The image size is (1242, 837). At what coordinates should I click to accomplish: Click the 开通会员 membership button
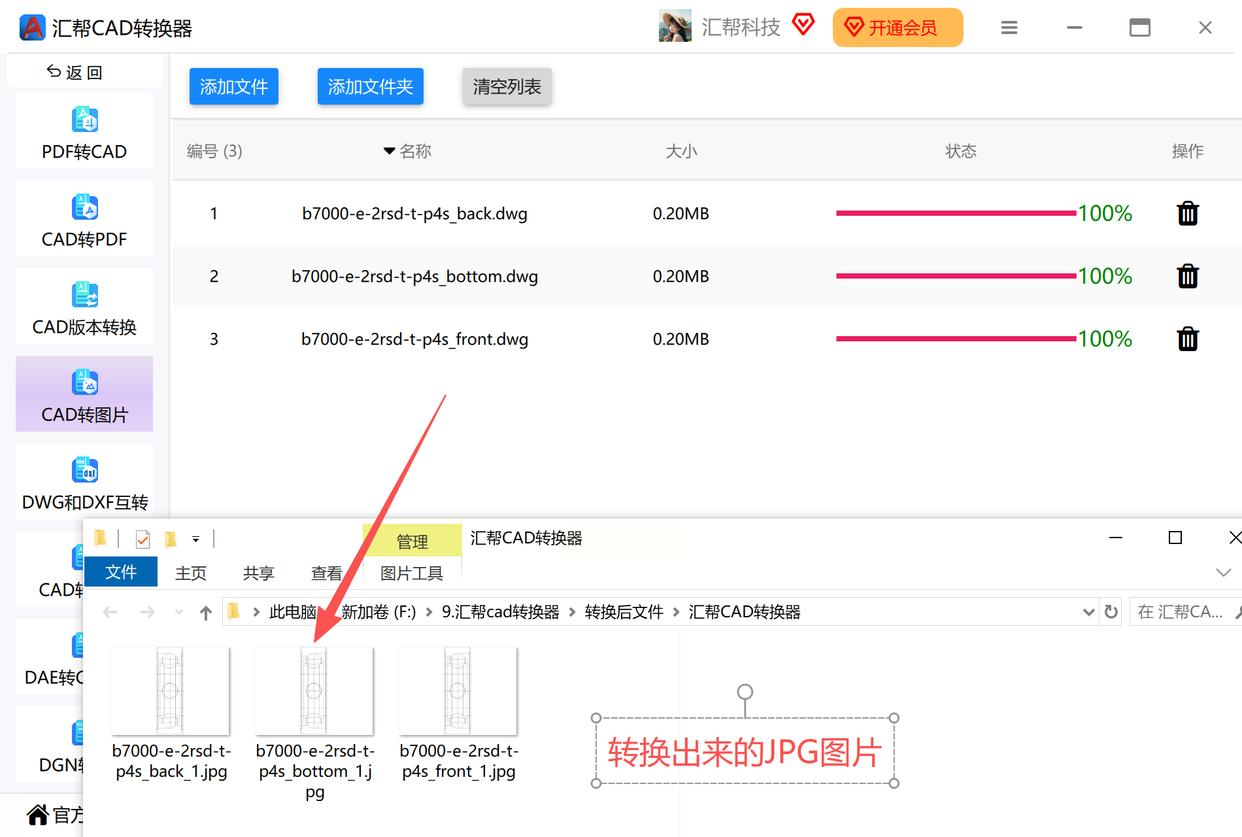(x=898, y=28)
